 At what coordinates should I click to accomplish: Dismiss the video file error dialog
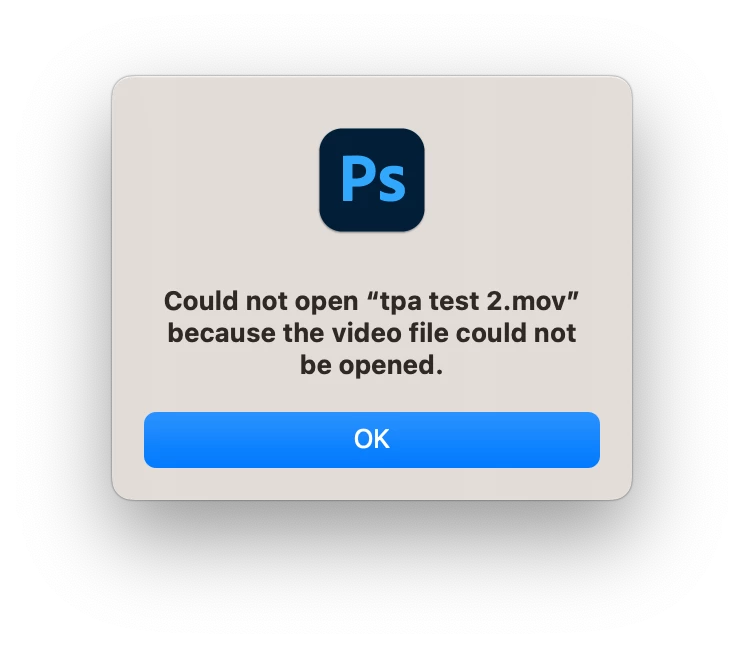tap(372, 440)
